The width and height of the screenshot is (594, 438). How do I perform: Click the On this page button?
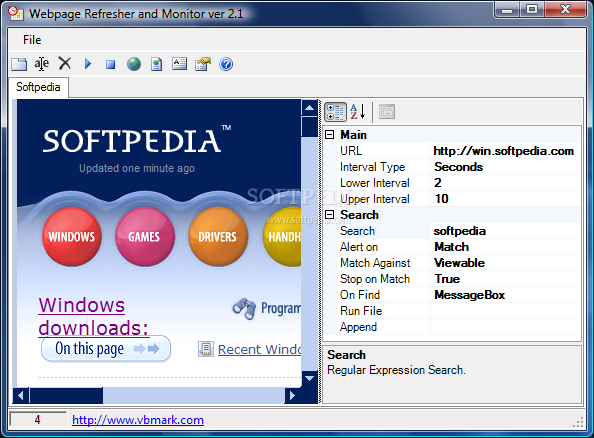pyautogui.click(x=106, y=349)
